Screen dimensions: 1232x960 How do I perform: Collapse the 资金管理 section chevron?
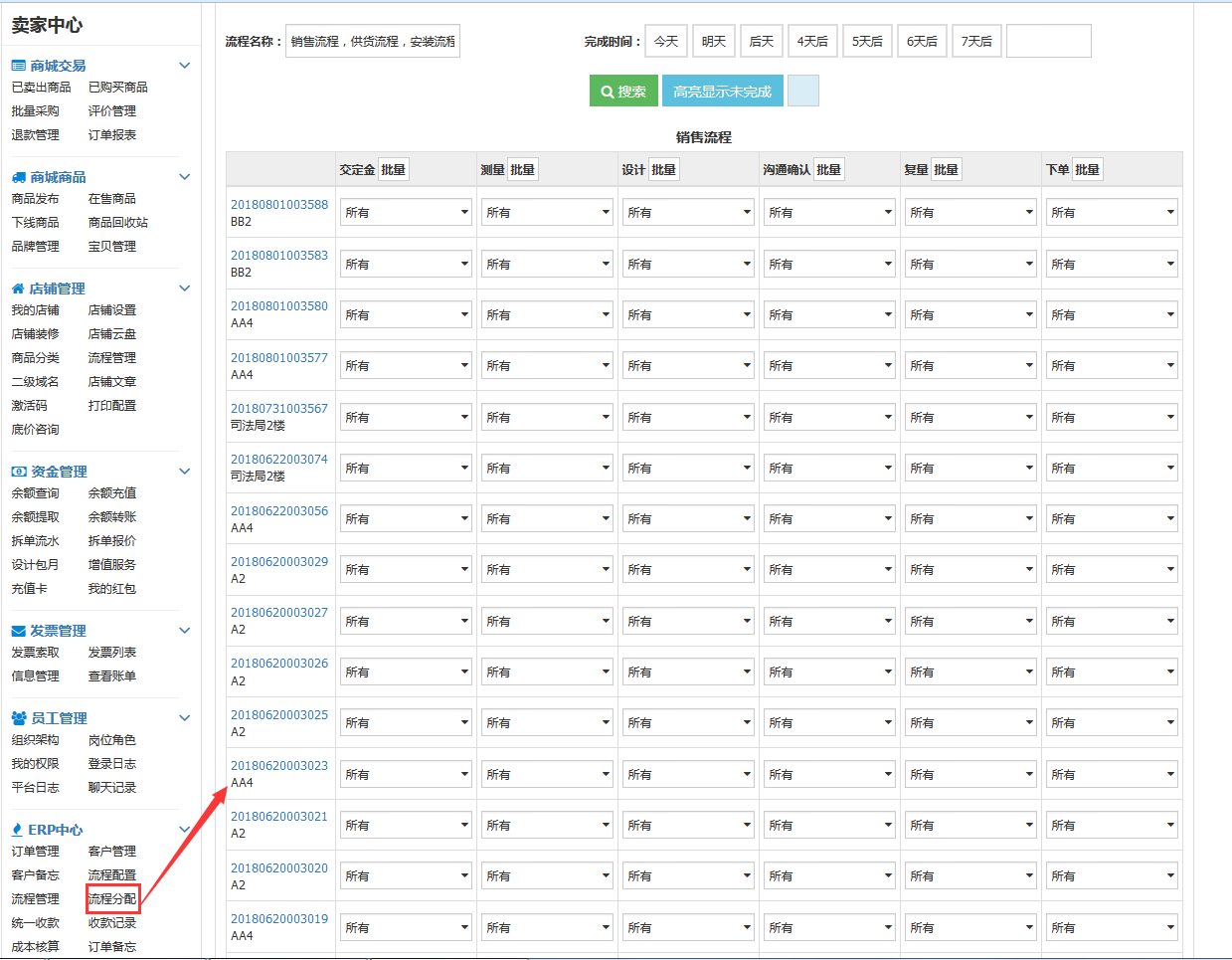coord(184,472)
